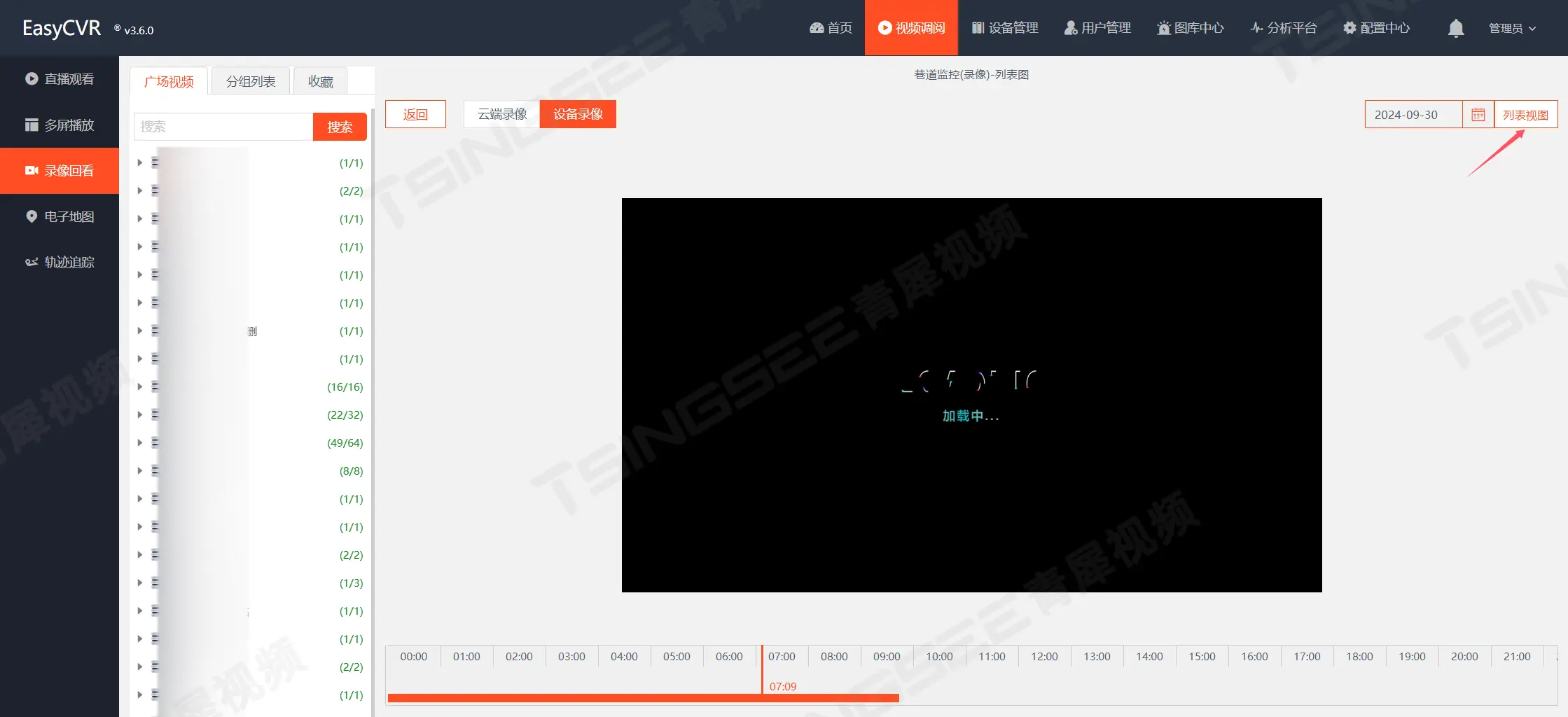Switch to 云端录像 recordings
This screenshot has height=717, width=1568.
point(502,114)
